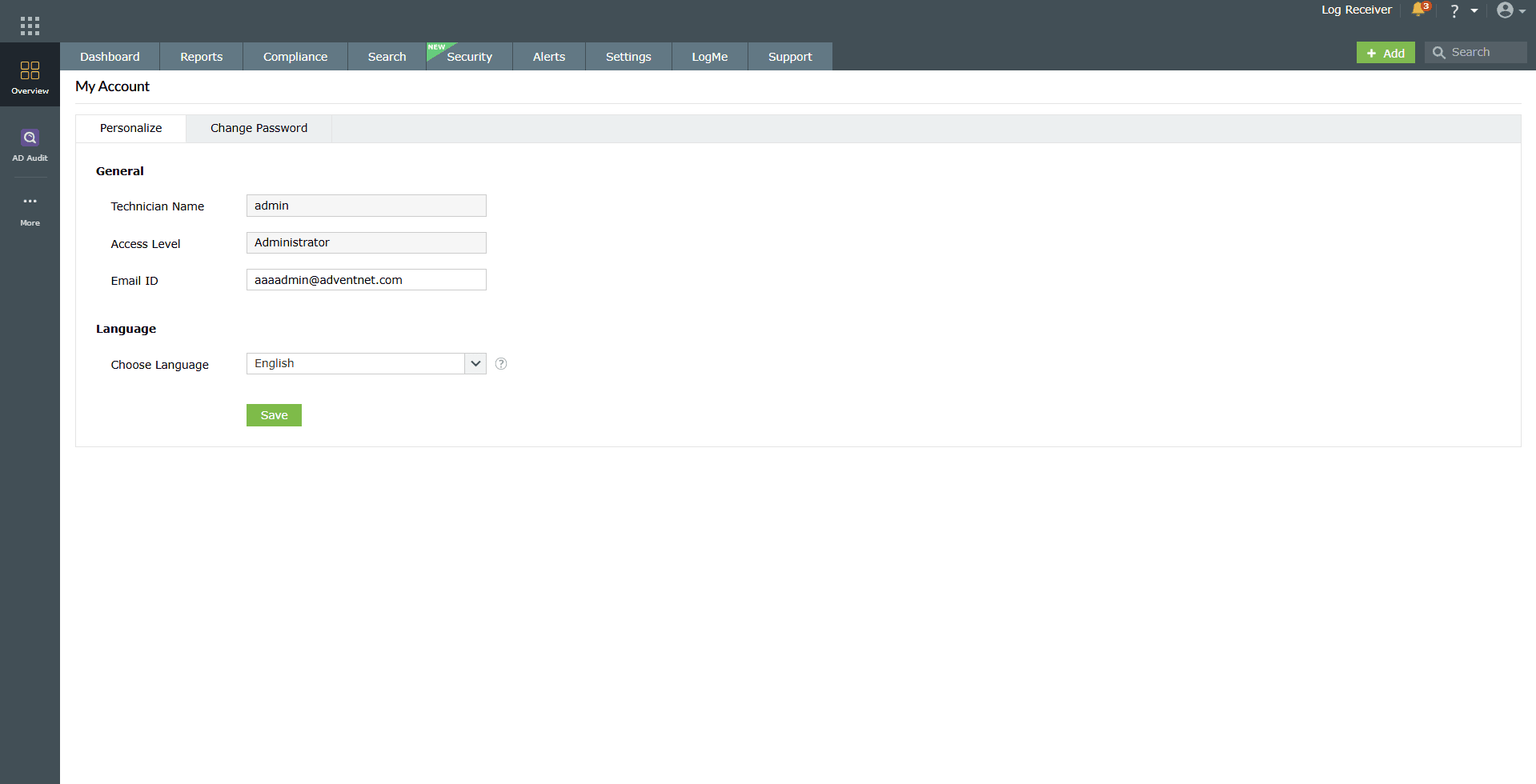Click the Language section heading
Image resolution: width=1536 pixels, height=784 pixels.
(126, 329)
